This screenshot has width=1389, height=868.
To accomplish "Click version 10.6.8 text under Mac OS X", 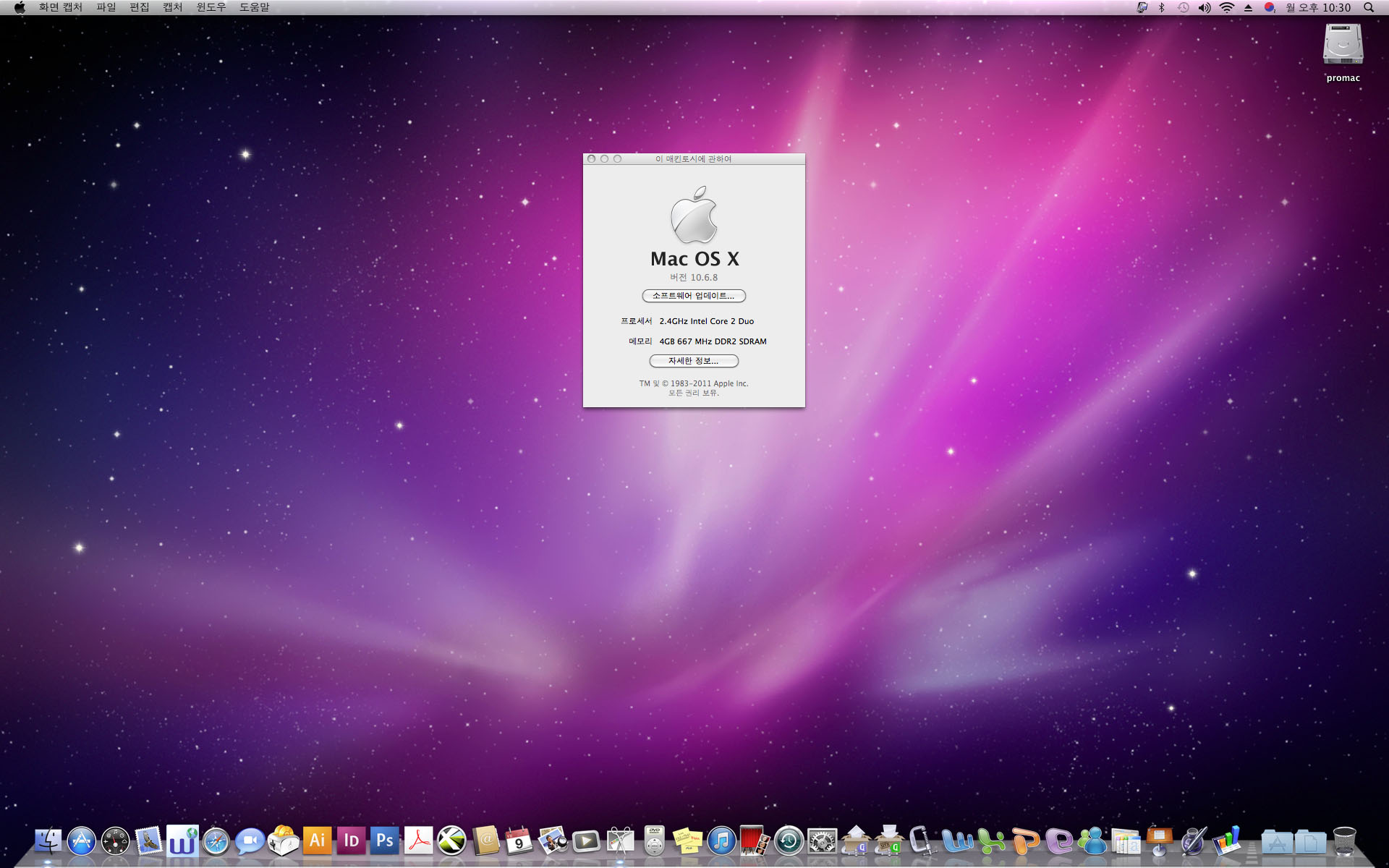I will tap(694, 278).
